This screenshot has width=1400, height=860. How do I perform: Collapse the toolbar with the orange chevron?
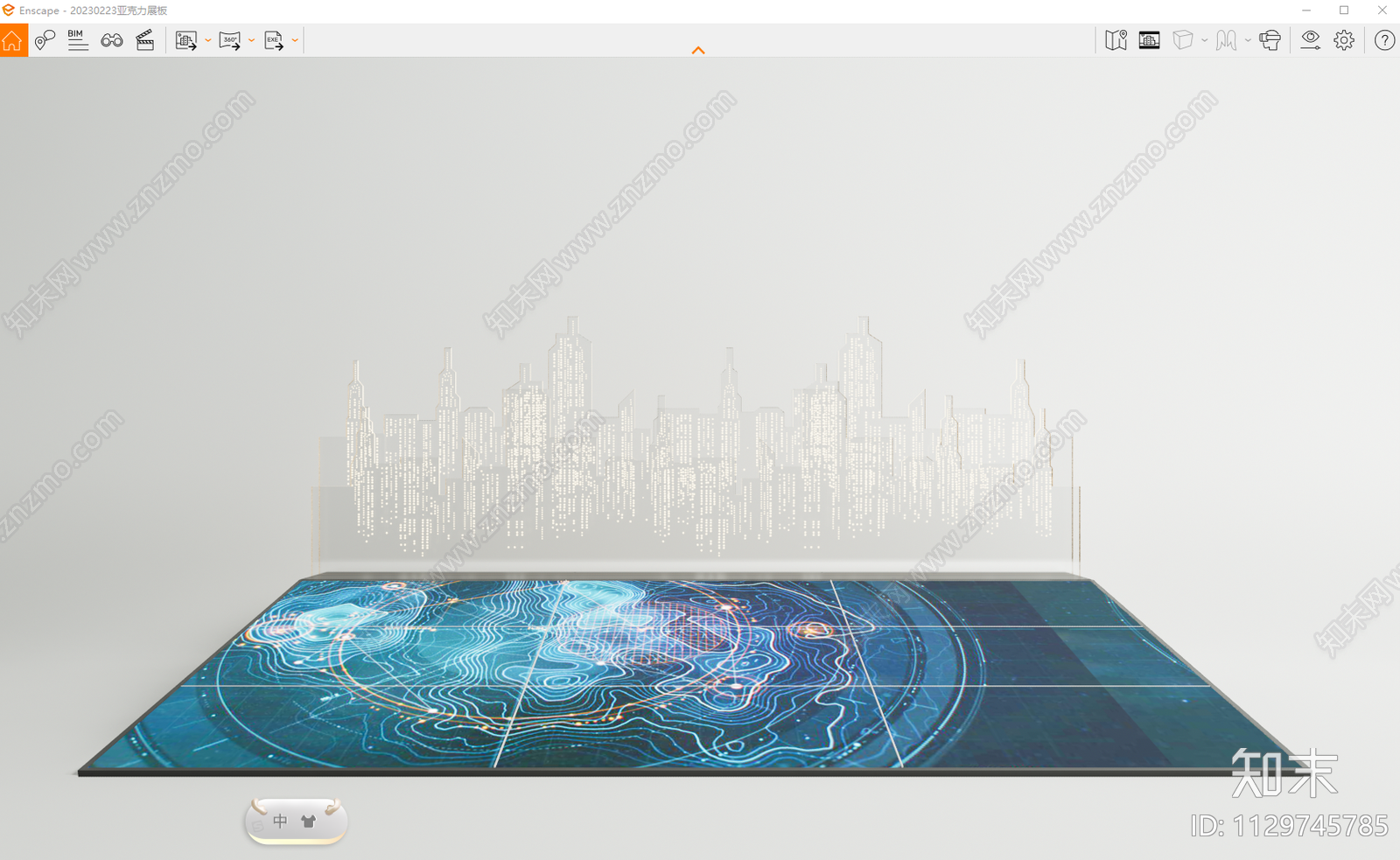pos(698,51)
